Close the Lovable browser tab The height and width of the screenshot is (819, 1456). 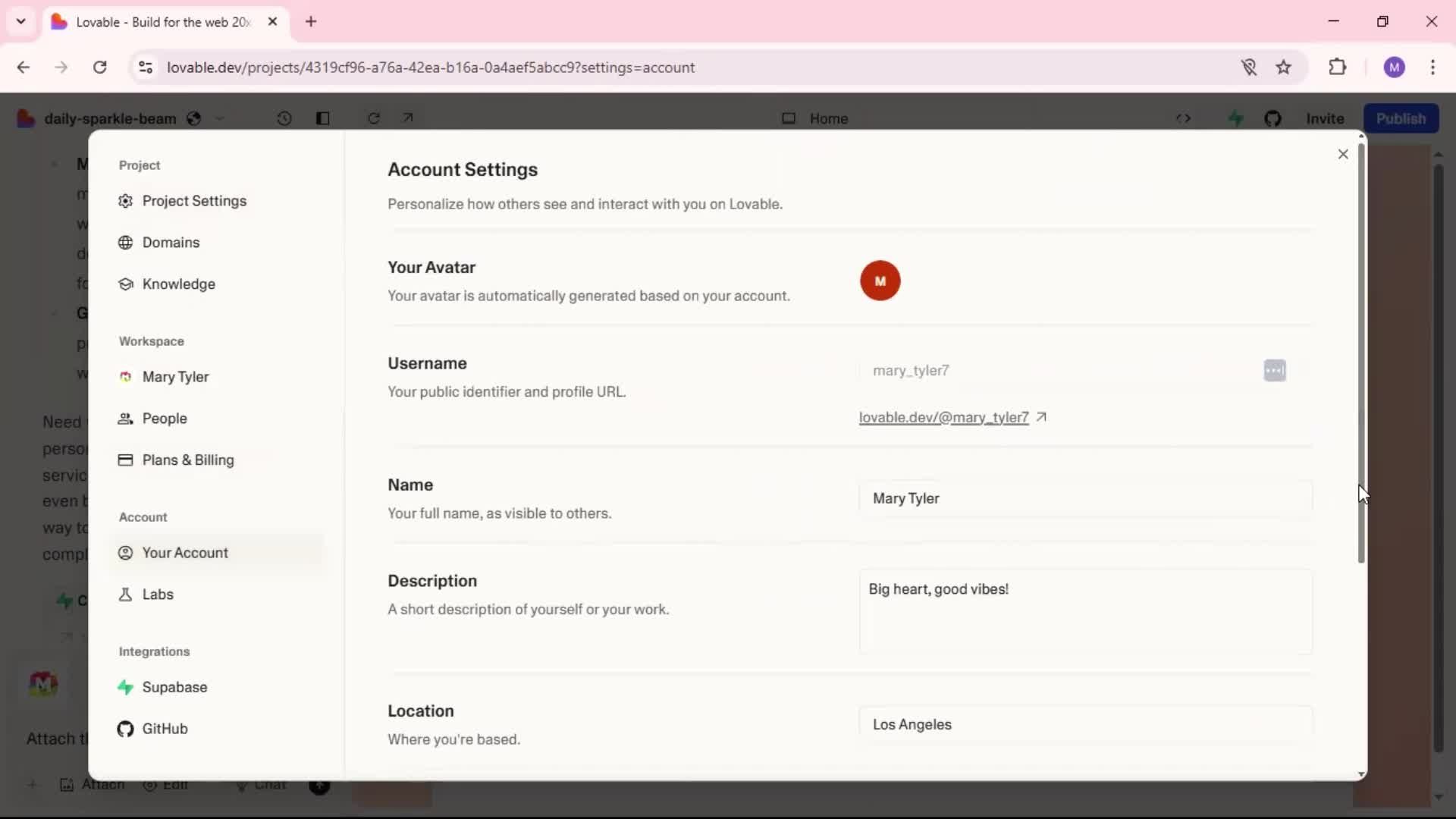point(272,21)
